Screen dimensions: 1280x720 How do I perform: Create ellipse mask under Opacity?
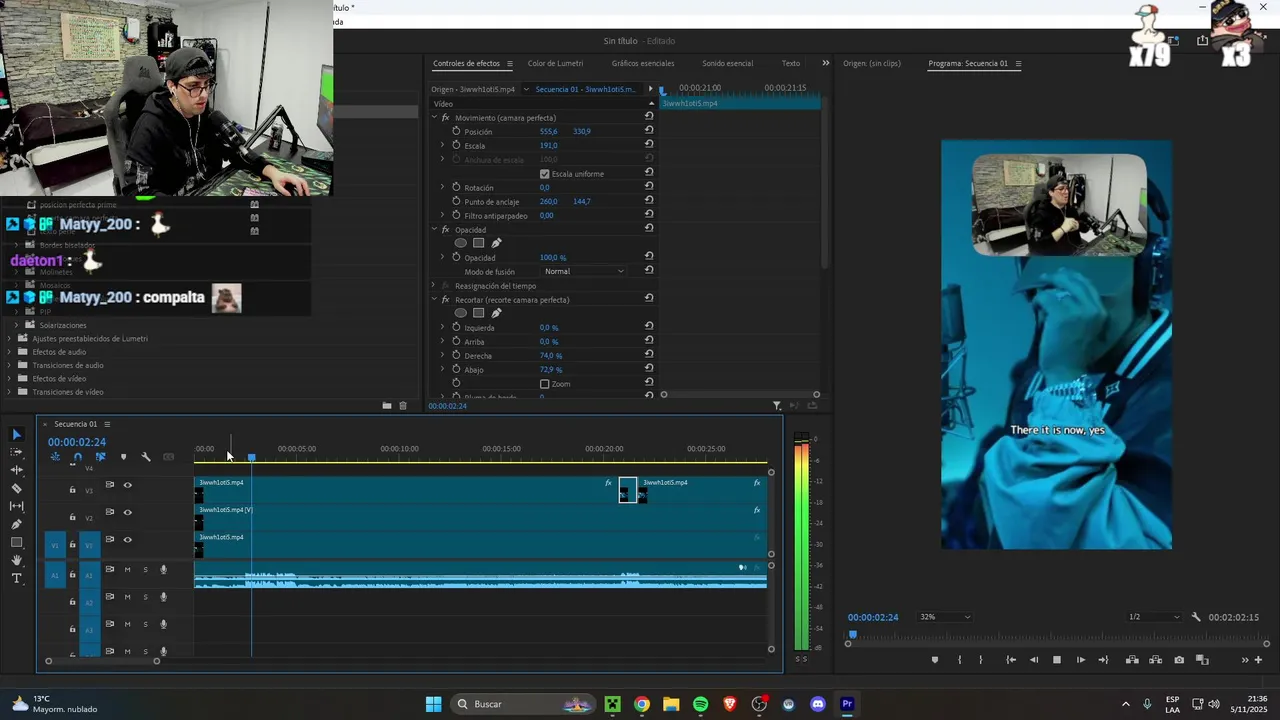pos(460,243)
